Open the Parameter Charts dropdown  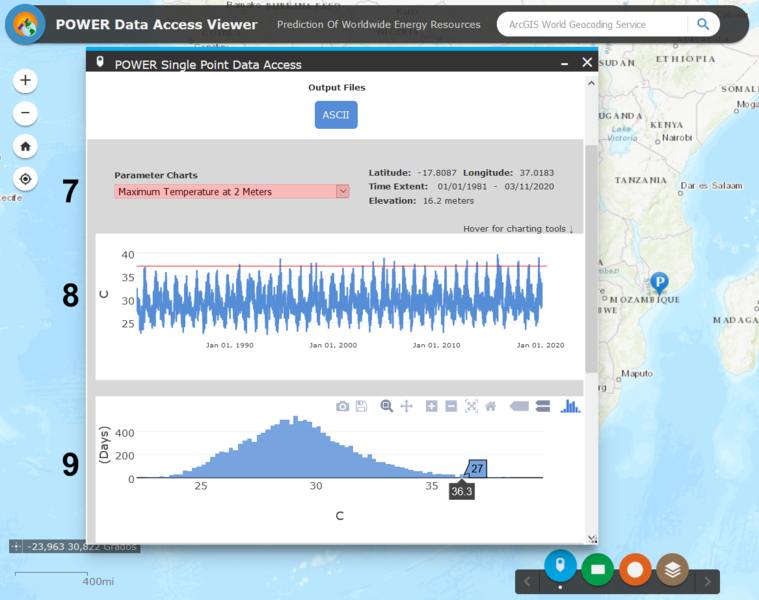coord(231,192)
